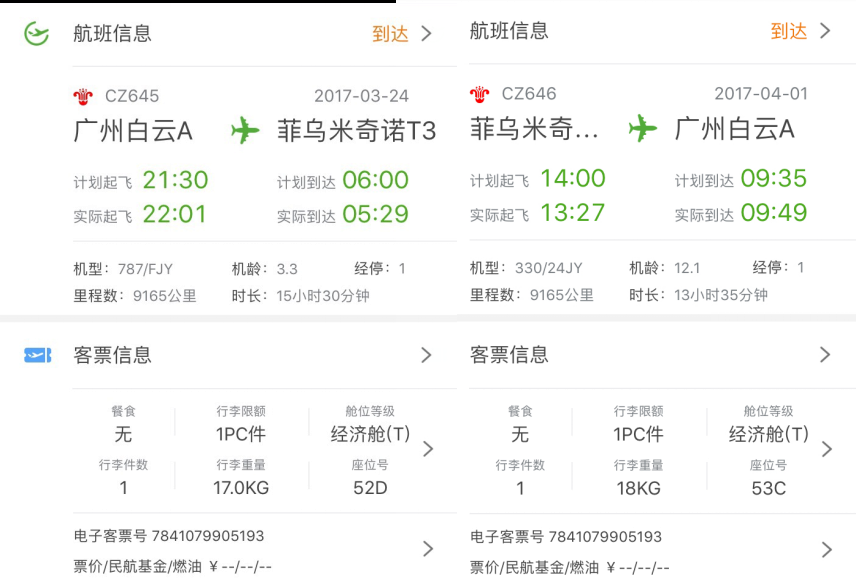Expand fare chevron on right 票价 row
Screen dimensions: 856x586
pos(826,549)
